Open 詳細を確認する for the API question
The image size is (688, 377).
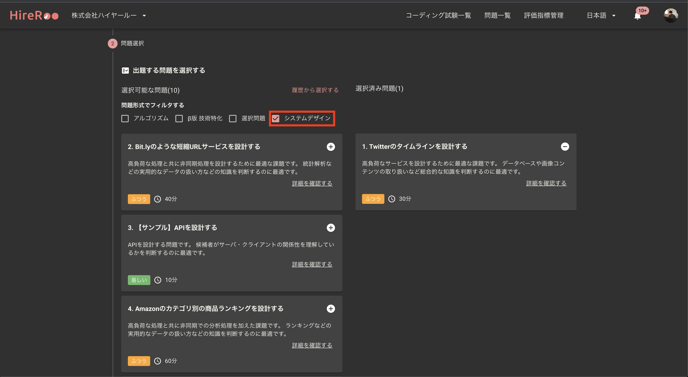click(312, 265)
